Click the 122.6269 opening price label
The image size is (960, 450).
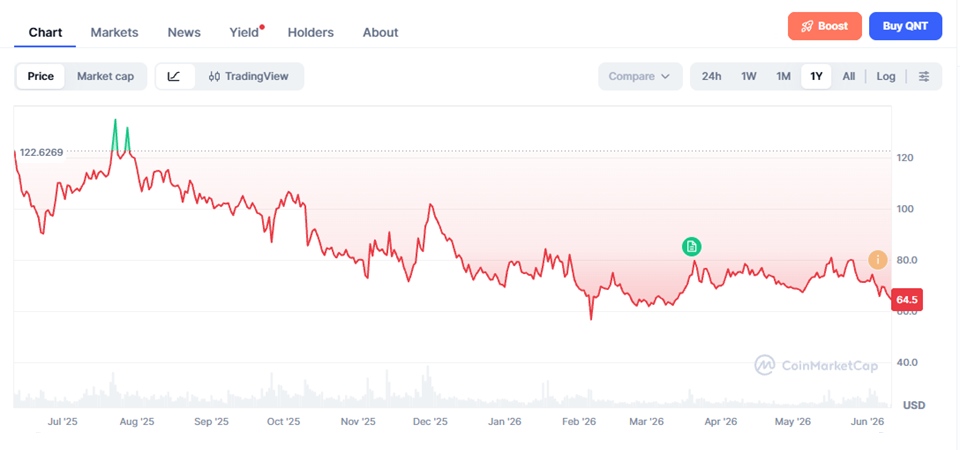click(42, 152)
